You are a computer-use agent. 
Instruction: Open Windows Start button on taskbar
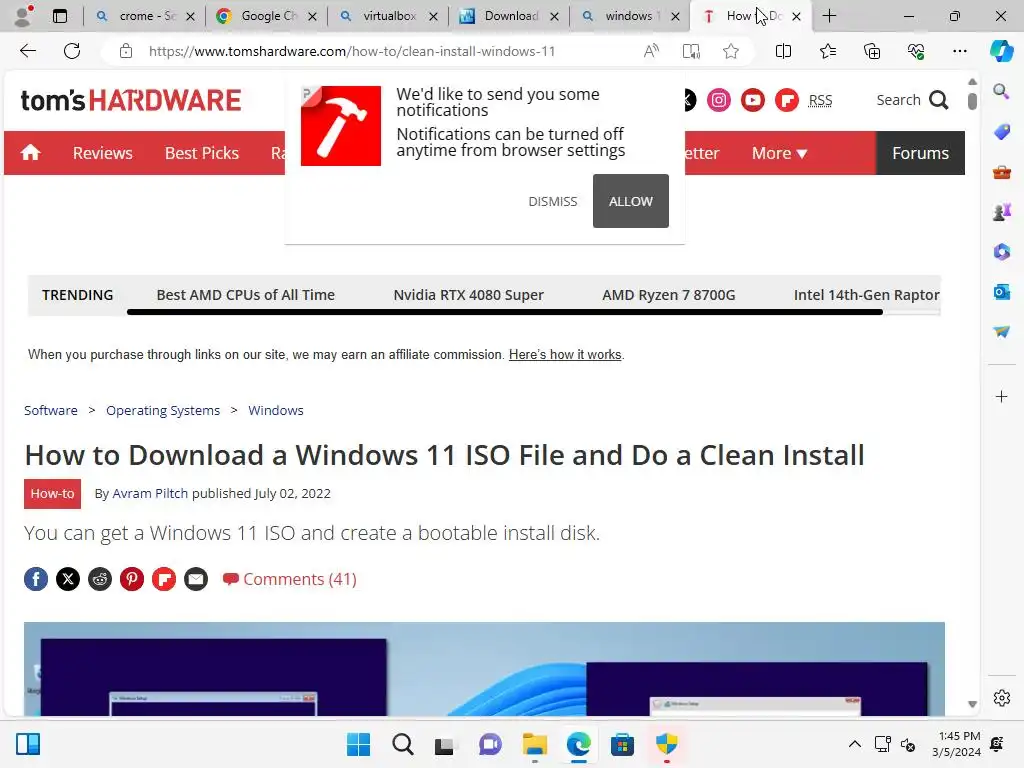coord(358,744)
